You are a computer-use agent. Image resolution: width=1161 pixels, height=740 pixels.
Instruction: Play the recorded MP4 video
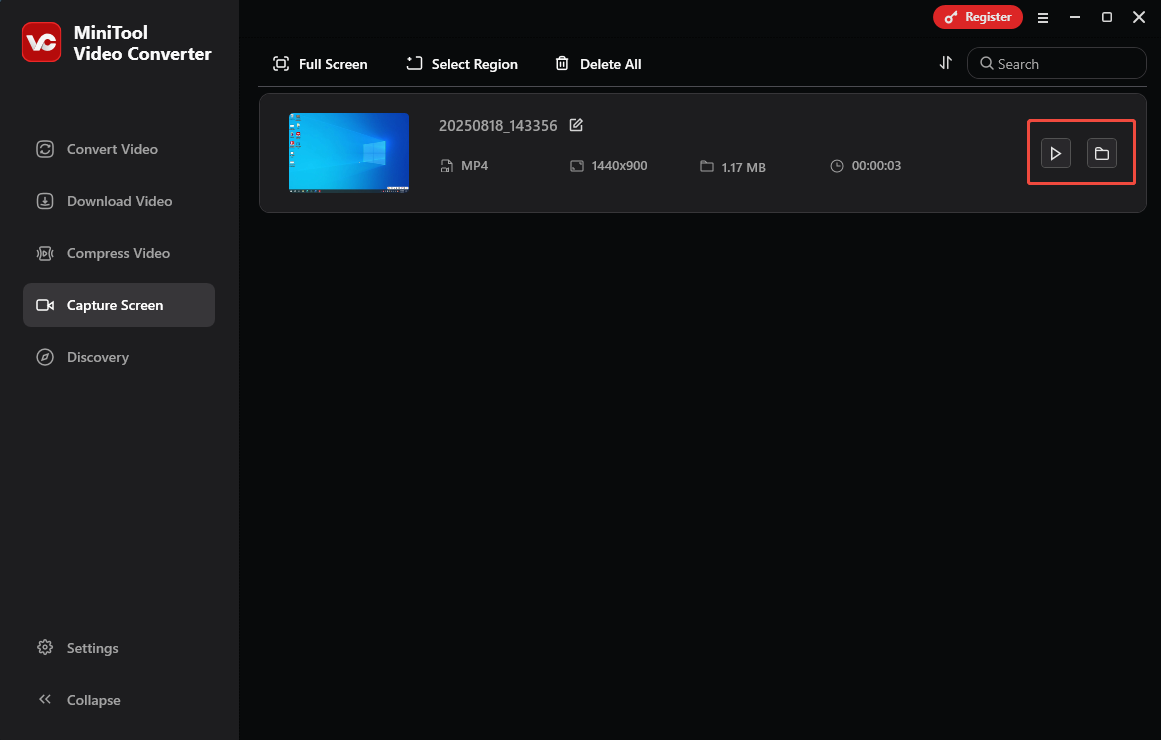[1054, 152]
